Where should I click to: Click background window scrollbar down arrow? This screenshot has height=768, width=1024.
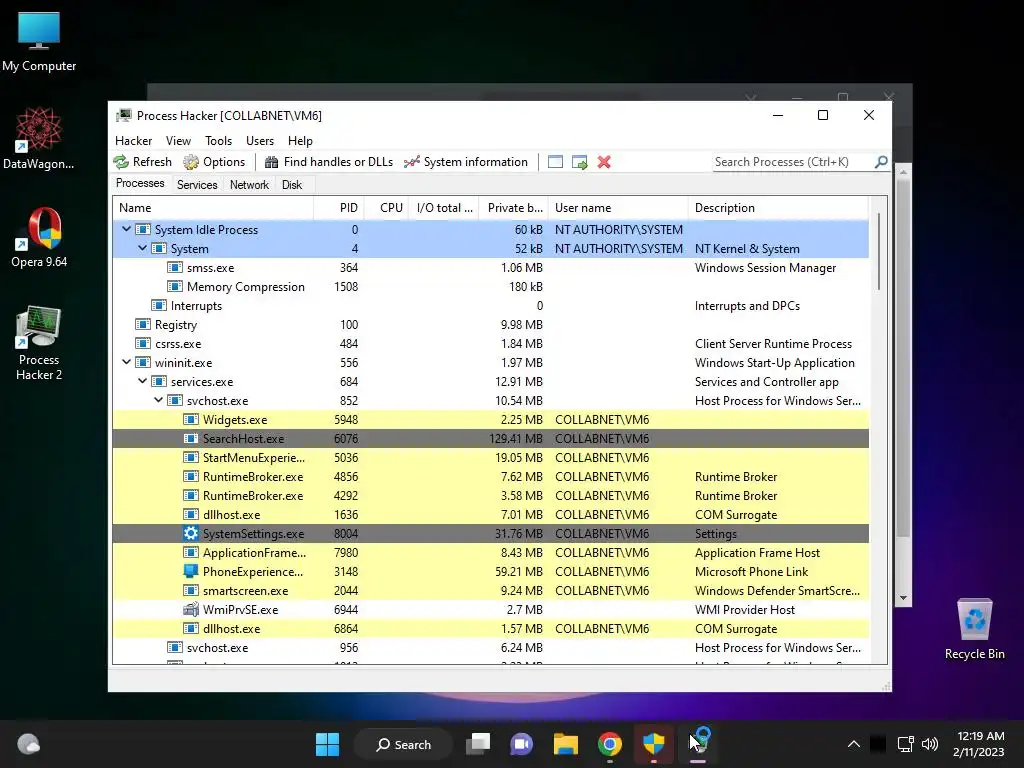pyautogui.click(x=903, y=598)
